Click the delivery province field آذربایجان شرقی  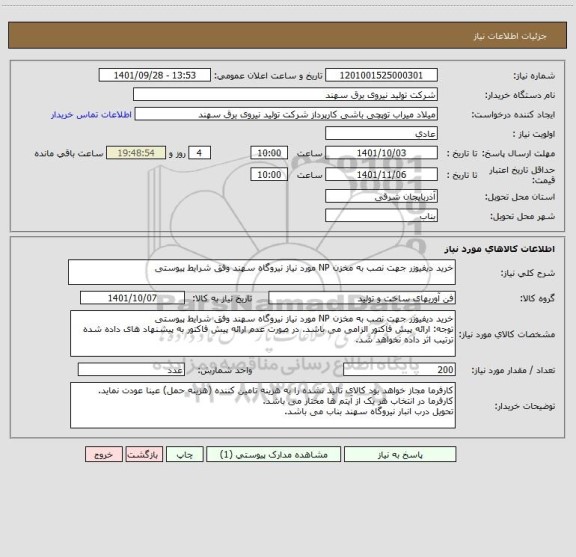tap(381, 197)
